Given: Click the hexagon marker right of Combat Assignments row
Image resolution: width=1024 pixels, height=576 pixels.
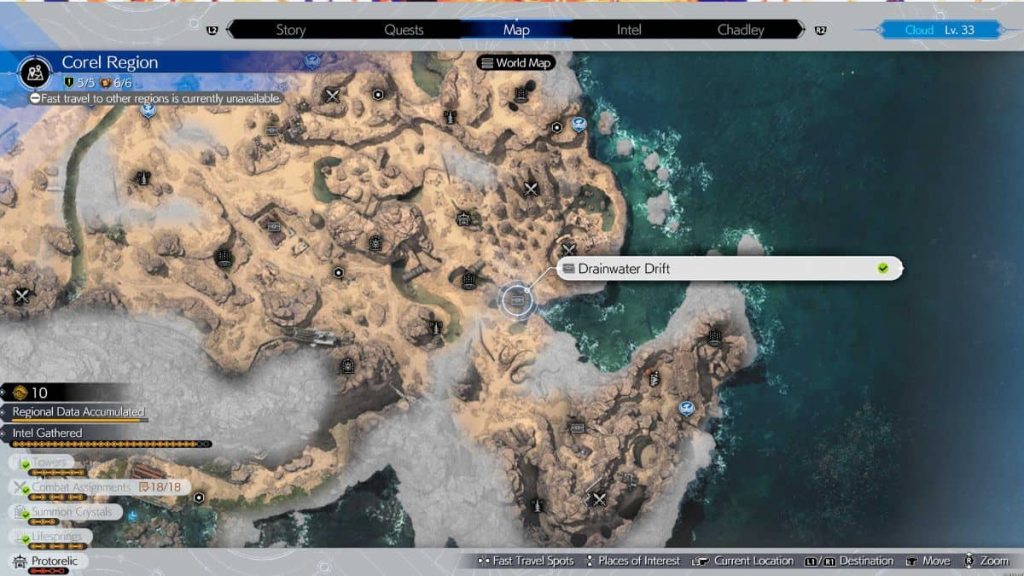Looking at the screenshot, I should pos(199,498).
